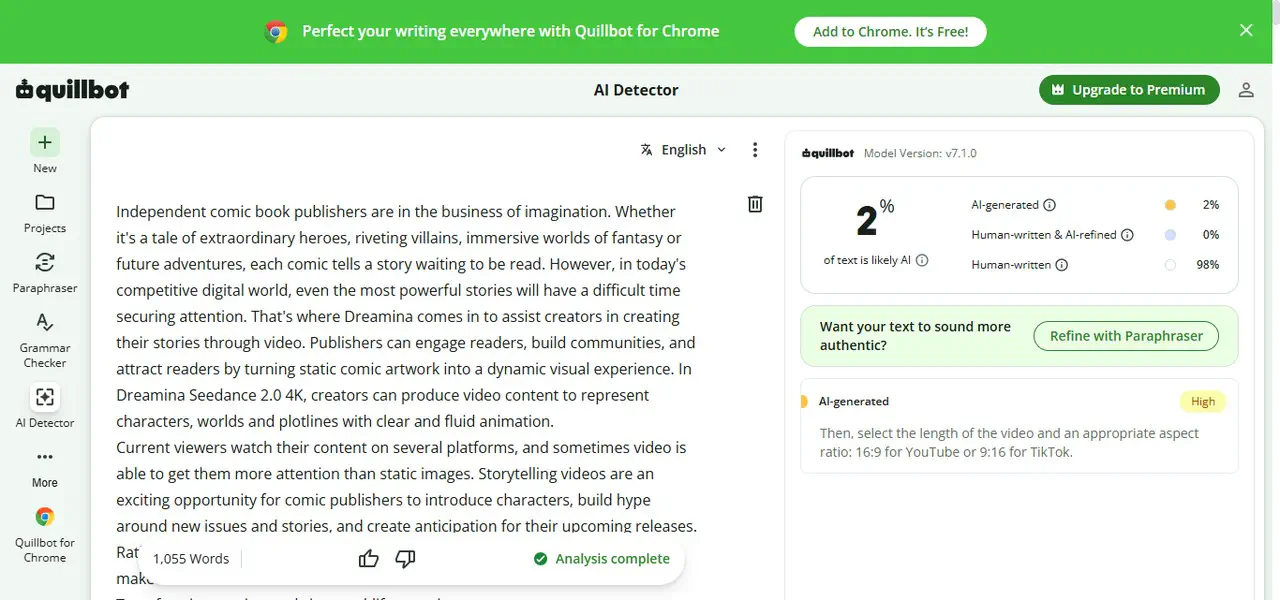This screenshot has height=600, width=1280.
Task: Click the High confidence badge
Action: tap(1203, 402)
